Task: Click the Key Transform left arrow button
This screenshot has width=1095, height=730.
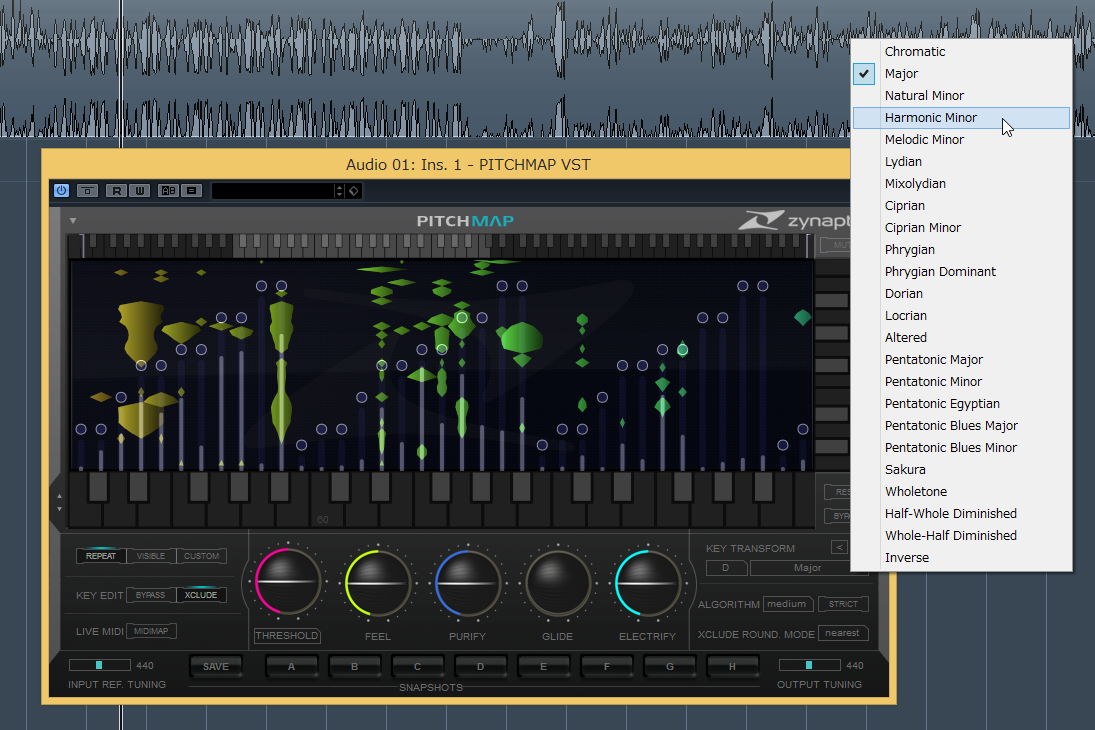Action: 839,548
